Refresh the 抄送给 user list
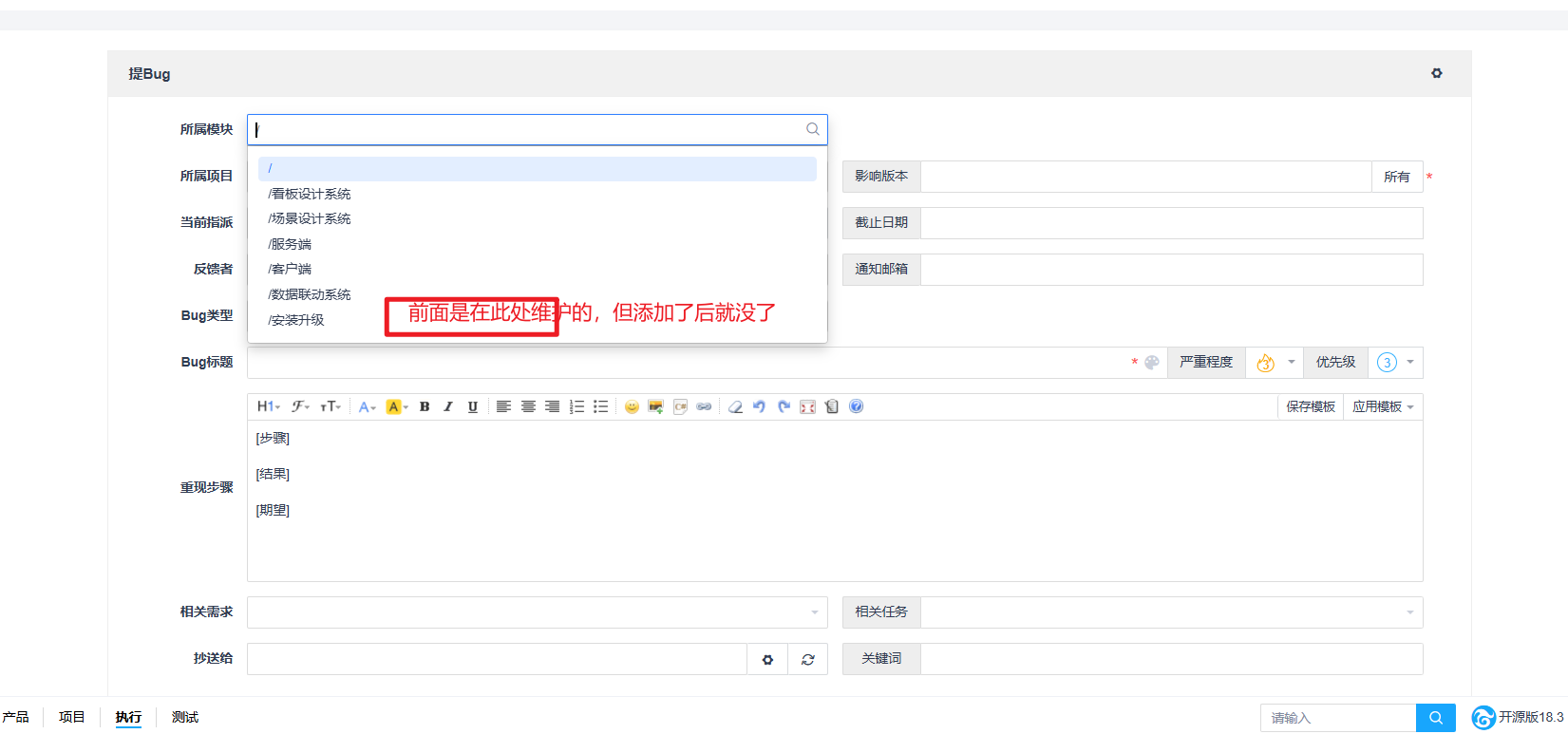Viewport: 1568px width, 734px height. pyautogui.click(x=808, y=659)
